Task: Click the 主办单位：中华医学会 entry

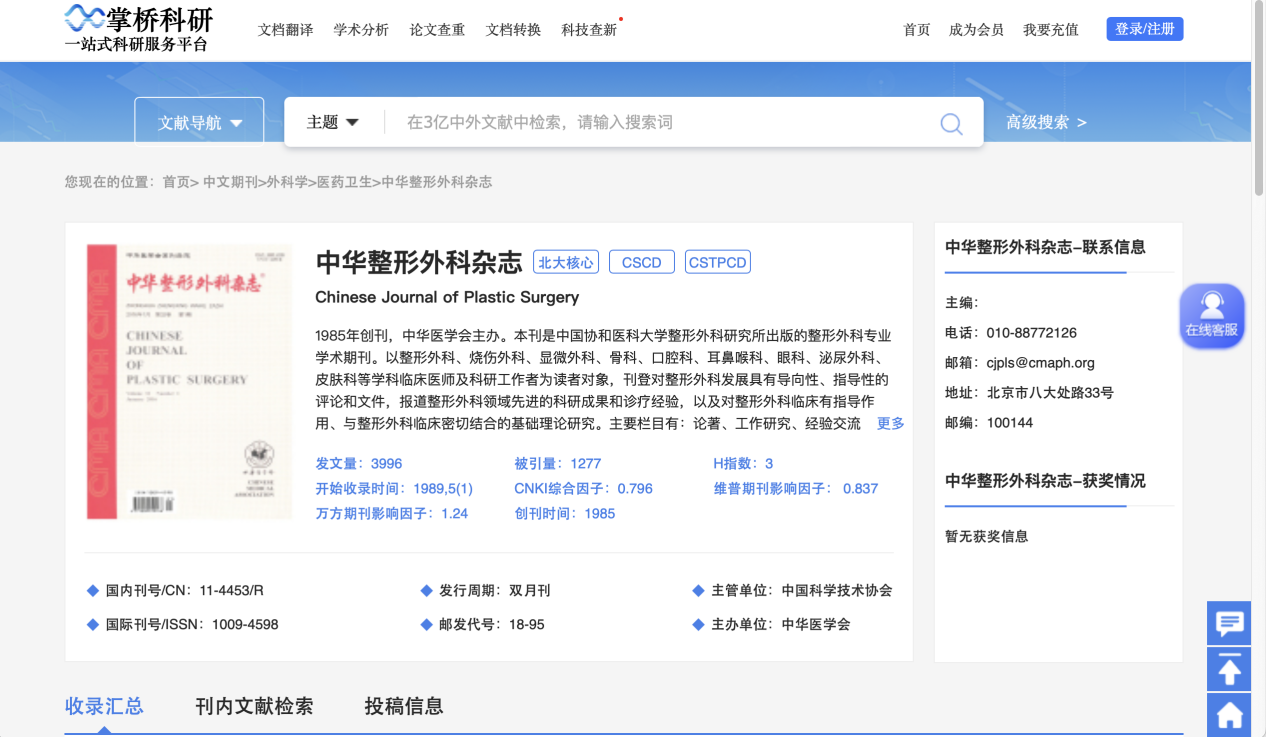Action: [771, 625]
